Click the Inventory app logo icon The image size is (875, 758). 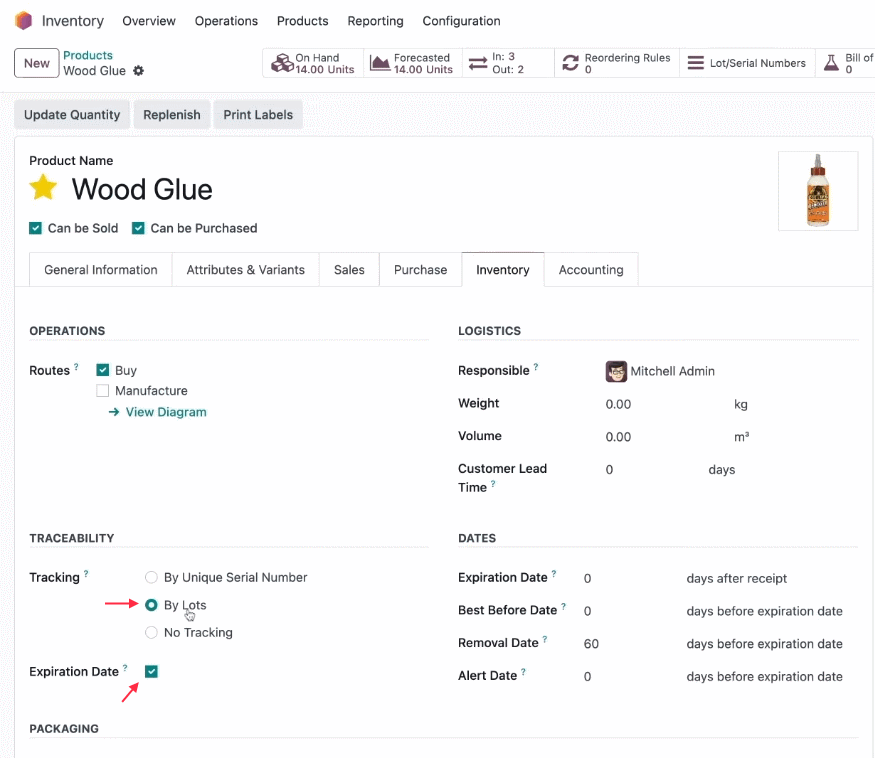23,21
